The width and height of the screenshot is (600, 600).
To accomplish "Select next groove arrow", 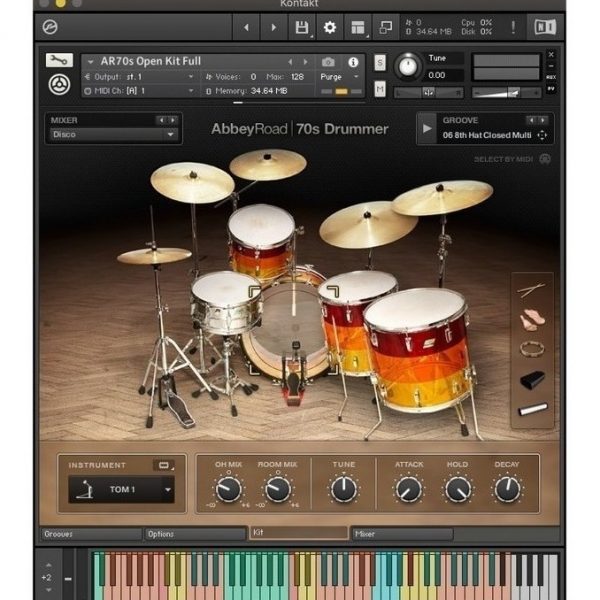I will point(543,120).
